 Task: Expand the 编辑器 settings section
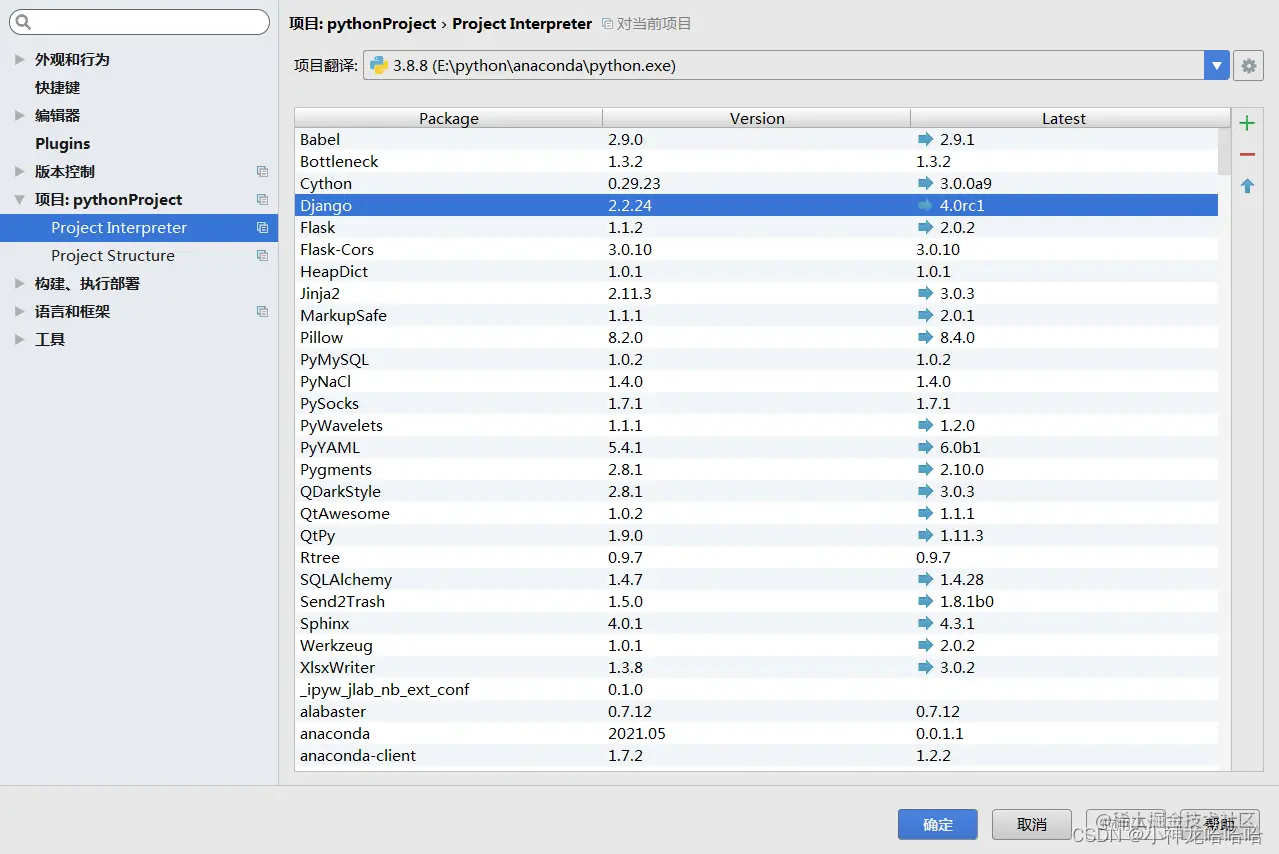[20, 116]
